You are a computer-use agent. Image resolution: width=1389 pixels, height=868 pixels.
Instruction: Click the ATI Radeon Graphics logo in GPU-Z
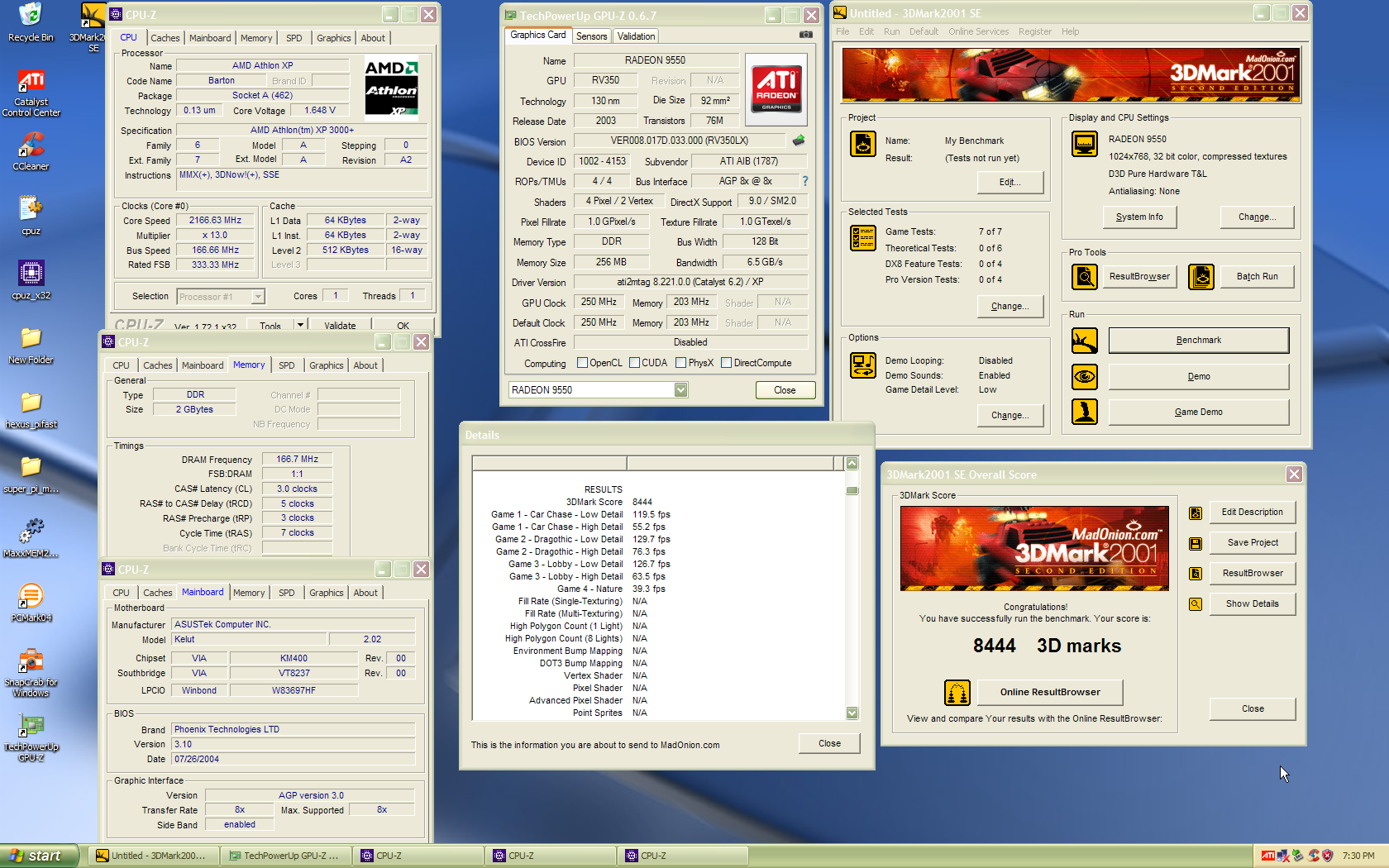[776, 89]
